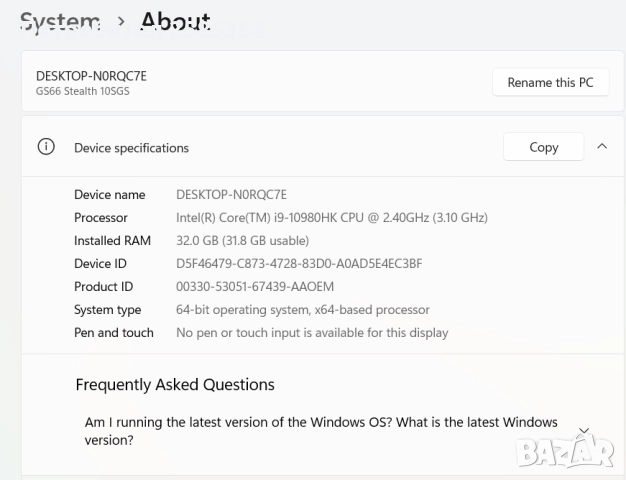Click the Device ID label
626x480 pixels.
pos(100,264)
